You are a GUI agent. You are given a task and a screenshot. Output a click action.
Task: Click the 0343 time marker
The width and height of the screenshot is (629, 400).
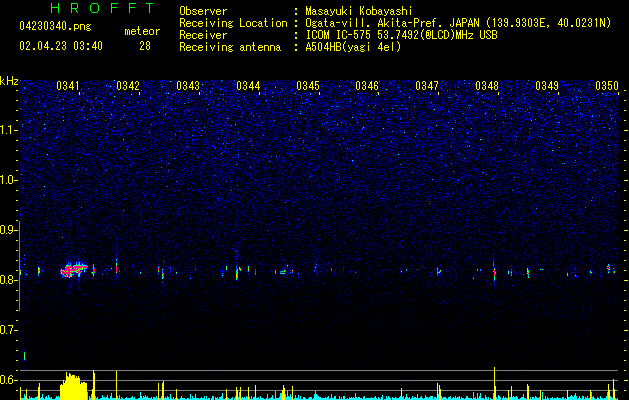(188, 86)
